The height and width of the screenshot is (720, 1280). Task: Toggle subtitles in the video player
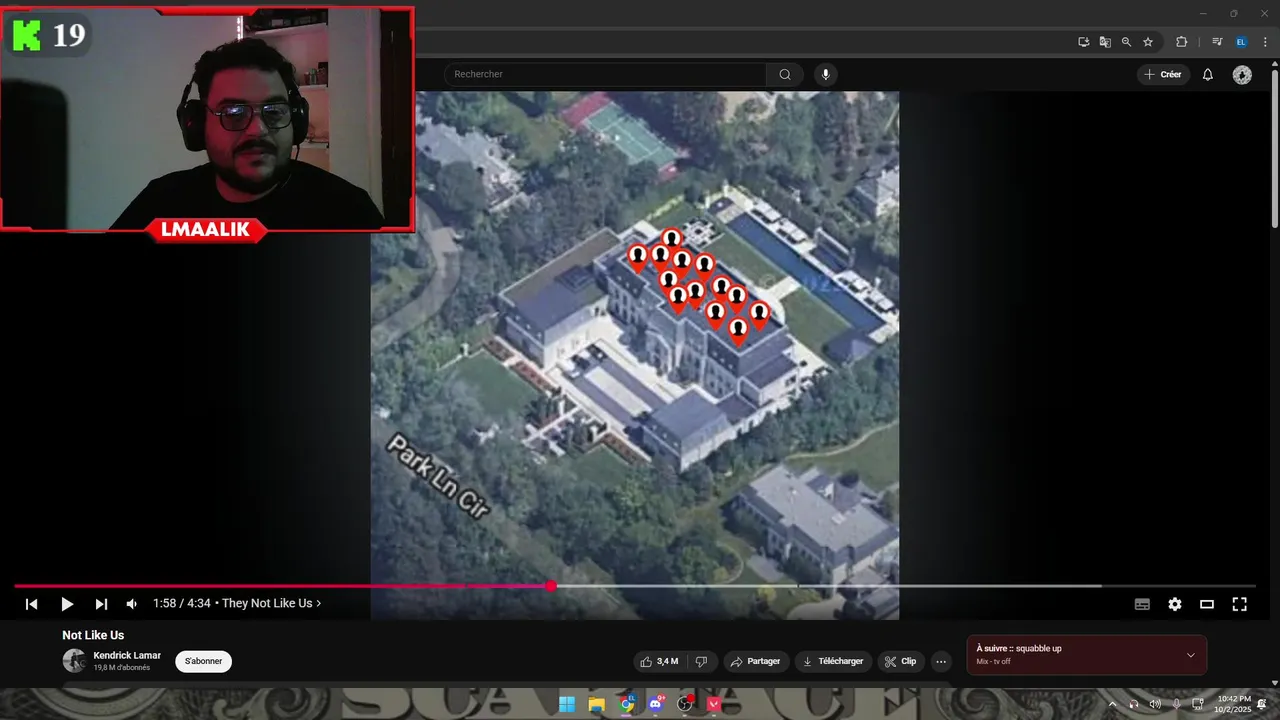[x=1142, y=604]
